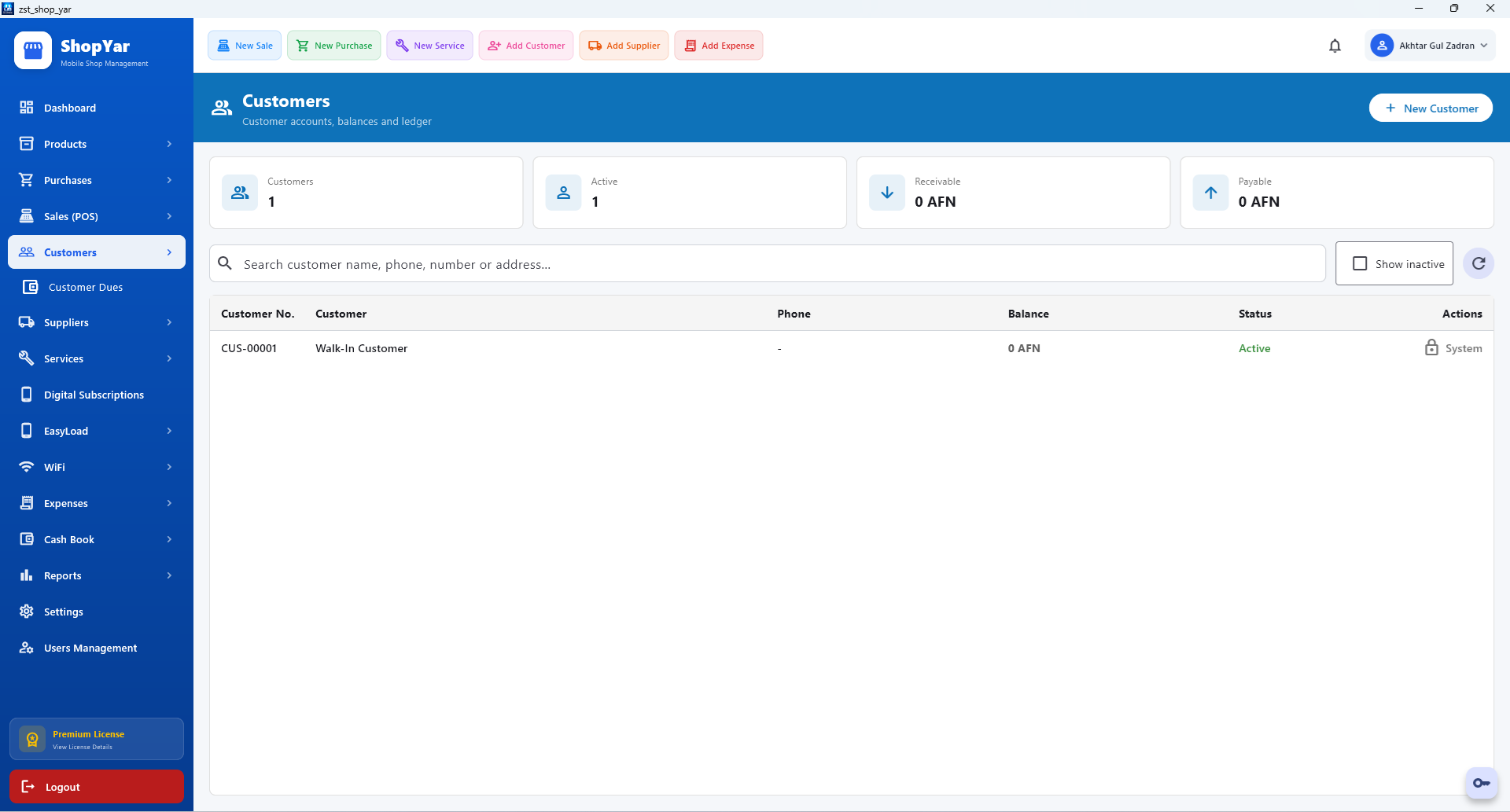
Task: Click the red Logout button
Action: click(97, 787)
